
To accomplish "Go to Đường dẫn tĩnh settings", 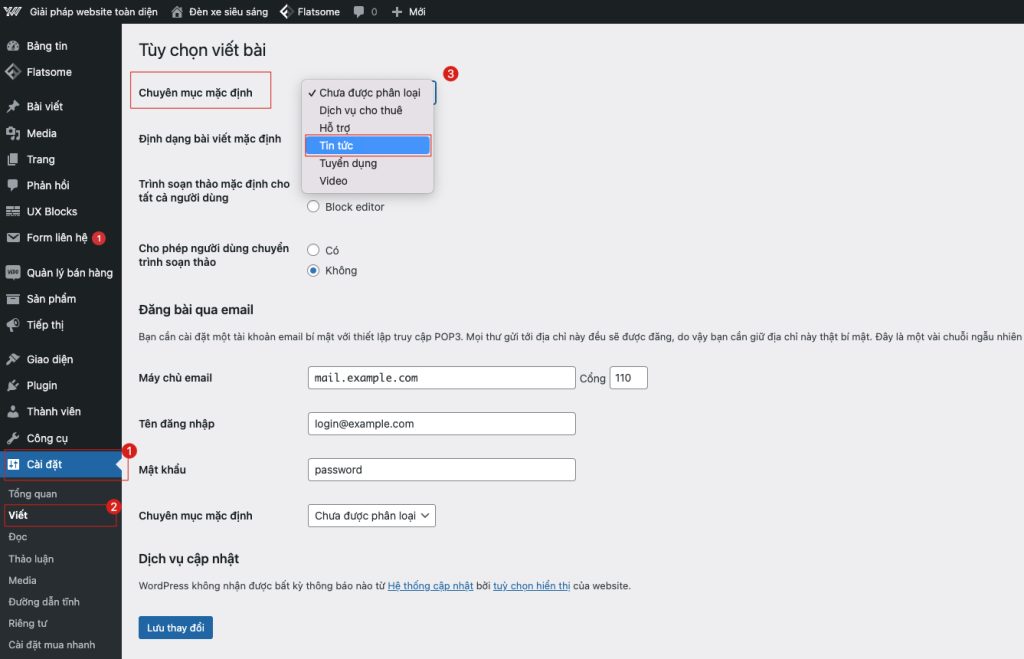I will (44, 602).
